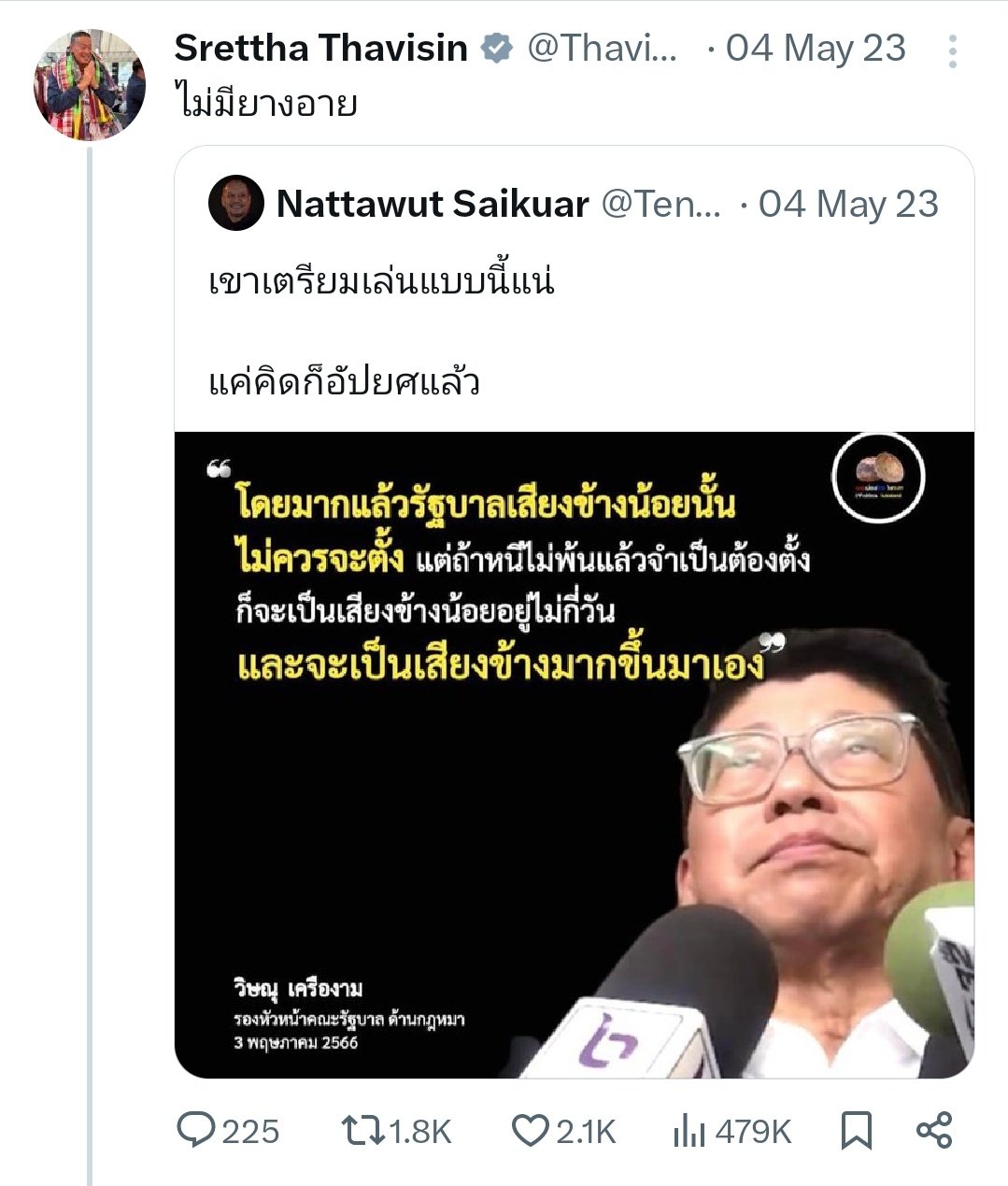Open Nattawut Saikuar's small avatar

236,203
